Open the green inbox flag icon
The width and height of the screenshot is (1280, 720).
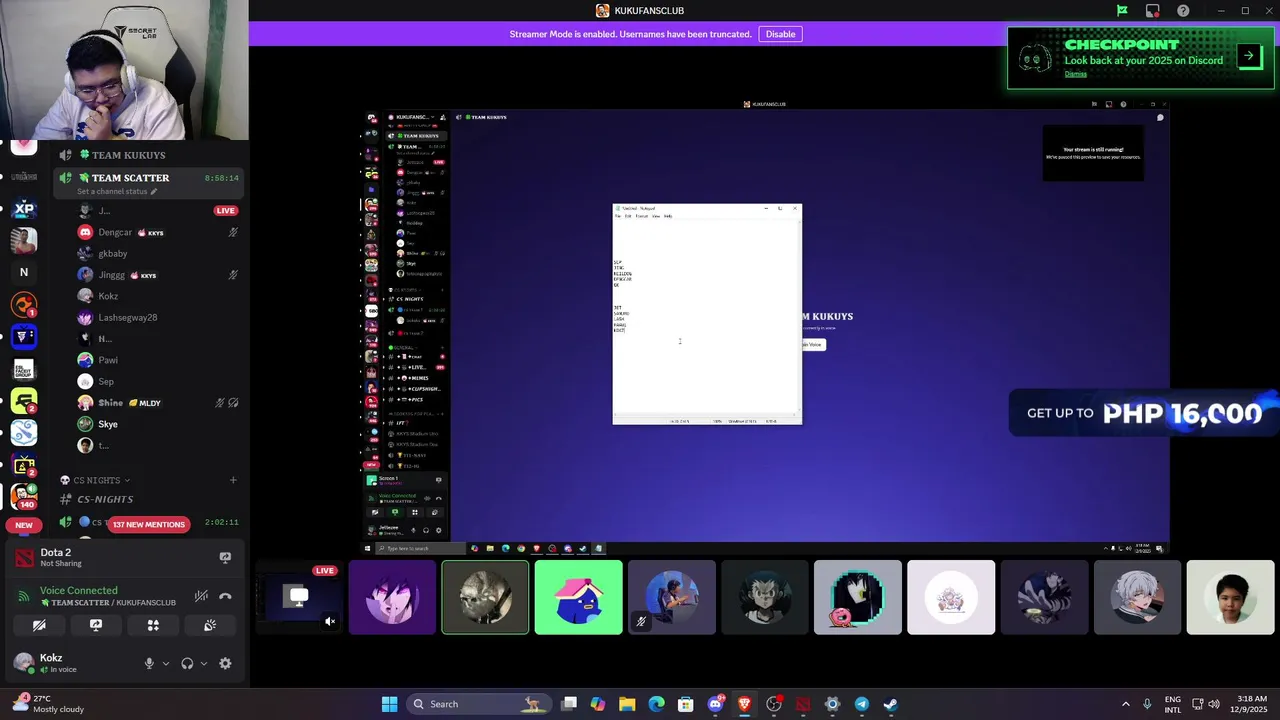pos(1122,11)
